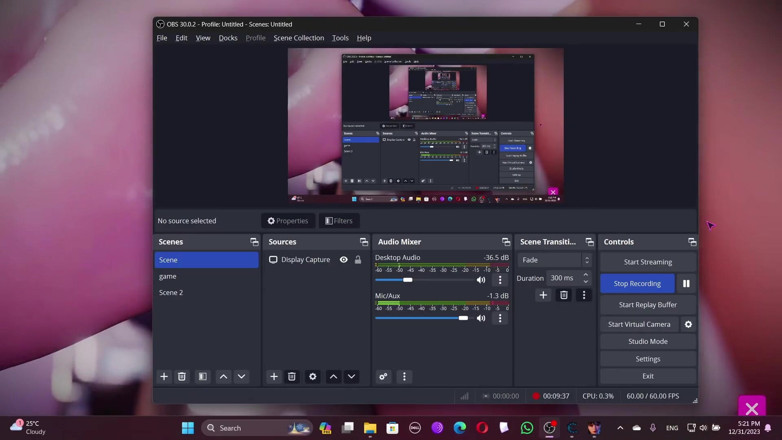Remove selected source with the trash icon
The width and height of the screenshot is (782, 440).
292,377
